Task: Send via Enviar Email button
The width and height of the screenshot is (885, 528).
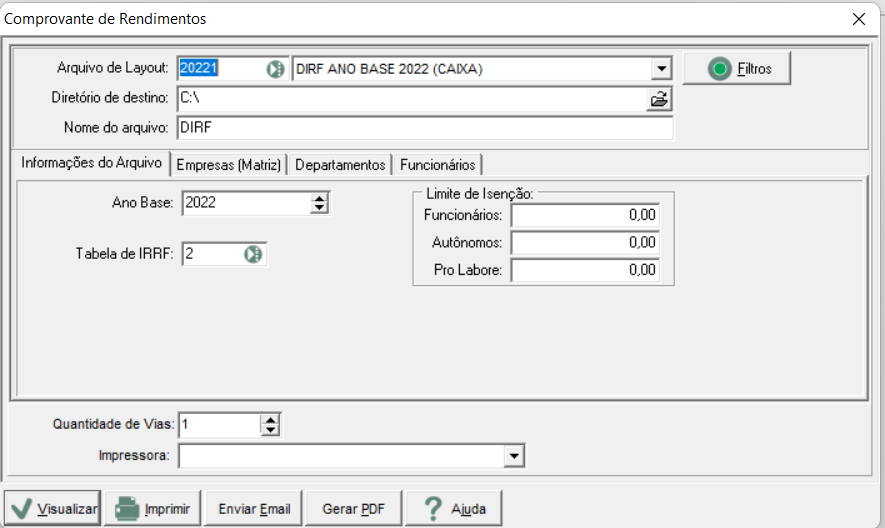Action: click(254, 509)
